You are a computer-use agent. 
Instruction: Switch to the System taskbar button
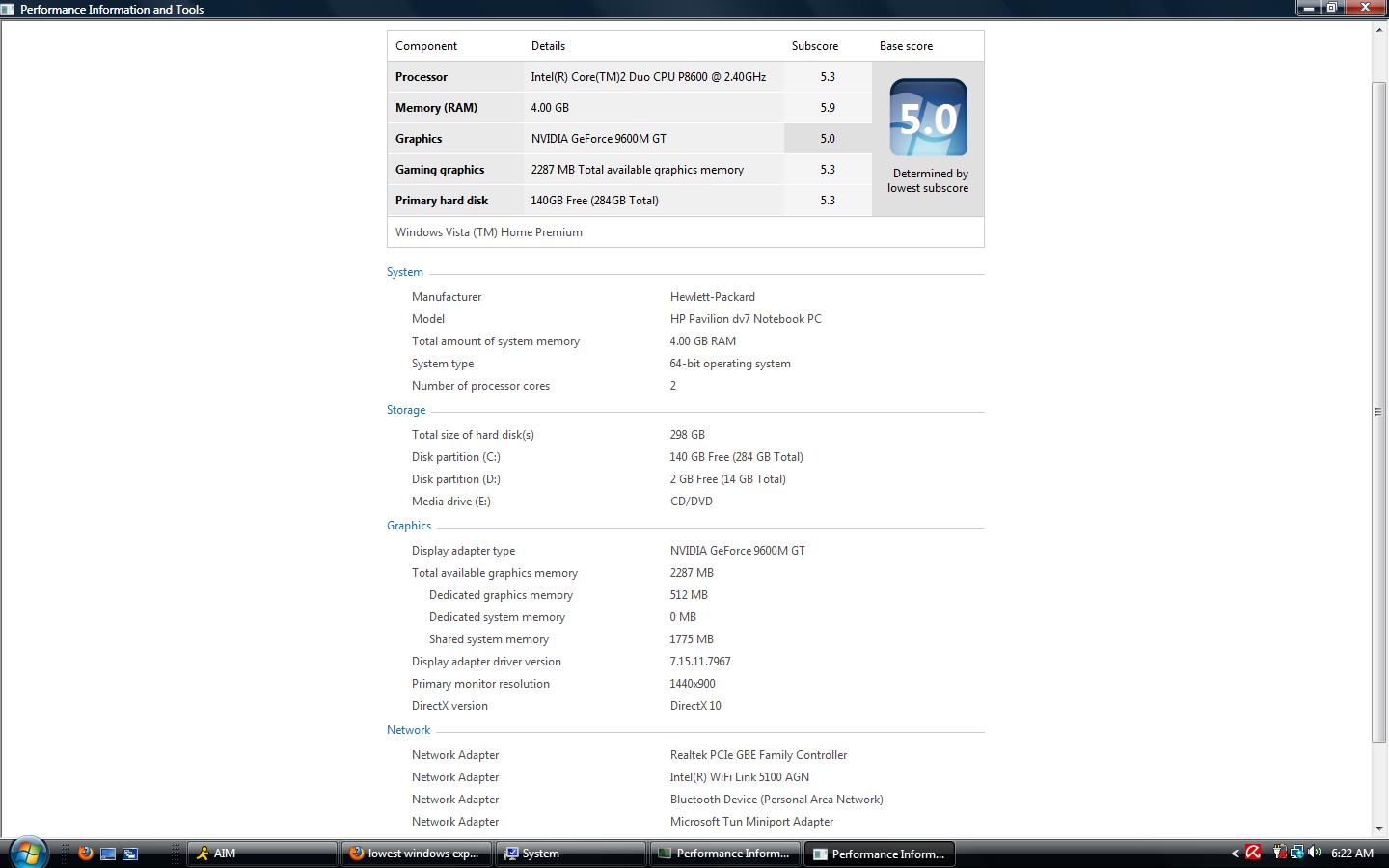point(571,854)
